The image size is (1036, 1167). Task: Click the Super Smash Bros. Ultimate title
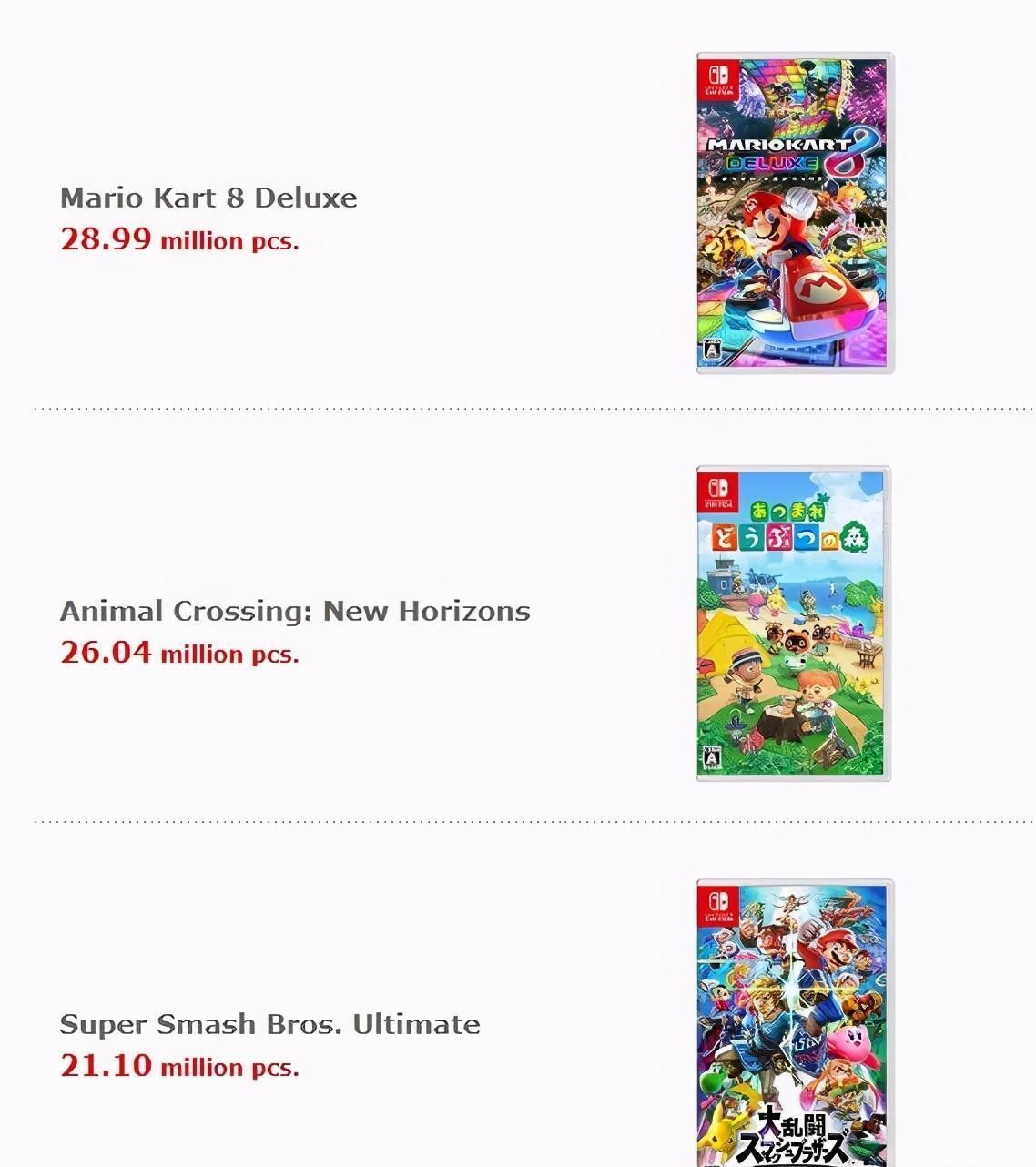(269, 1024)
